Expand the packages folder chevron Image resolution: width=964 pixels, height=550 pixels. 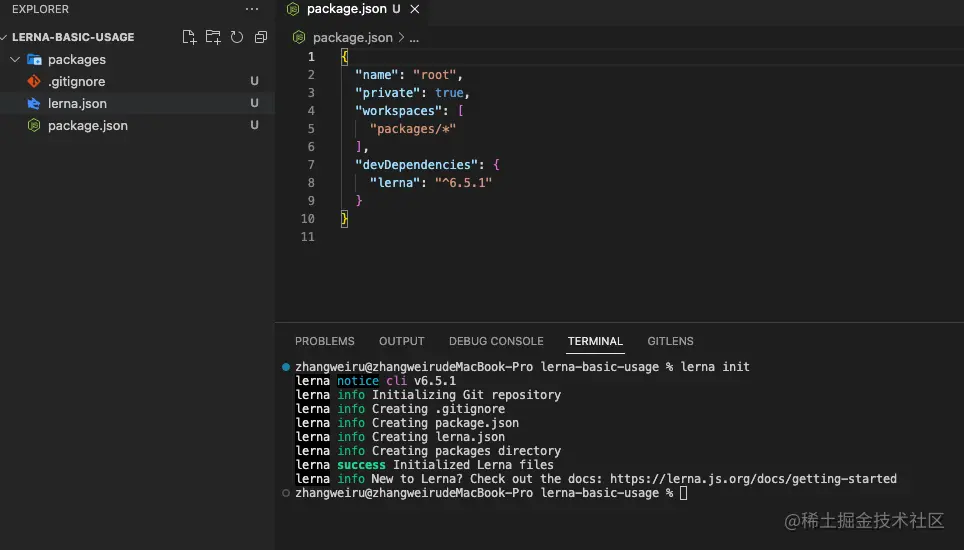pyautogui.click(x=15, y=60)
